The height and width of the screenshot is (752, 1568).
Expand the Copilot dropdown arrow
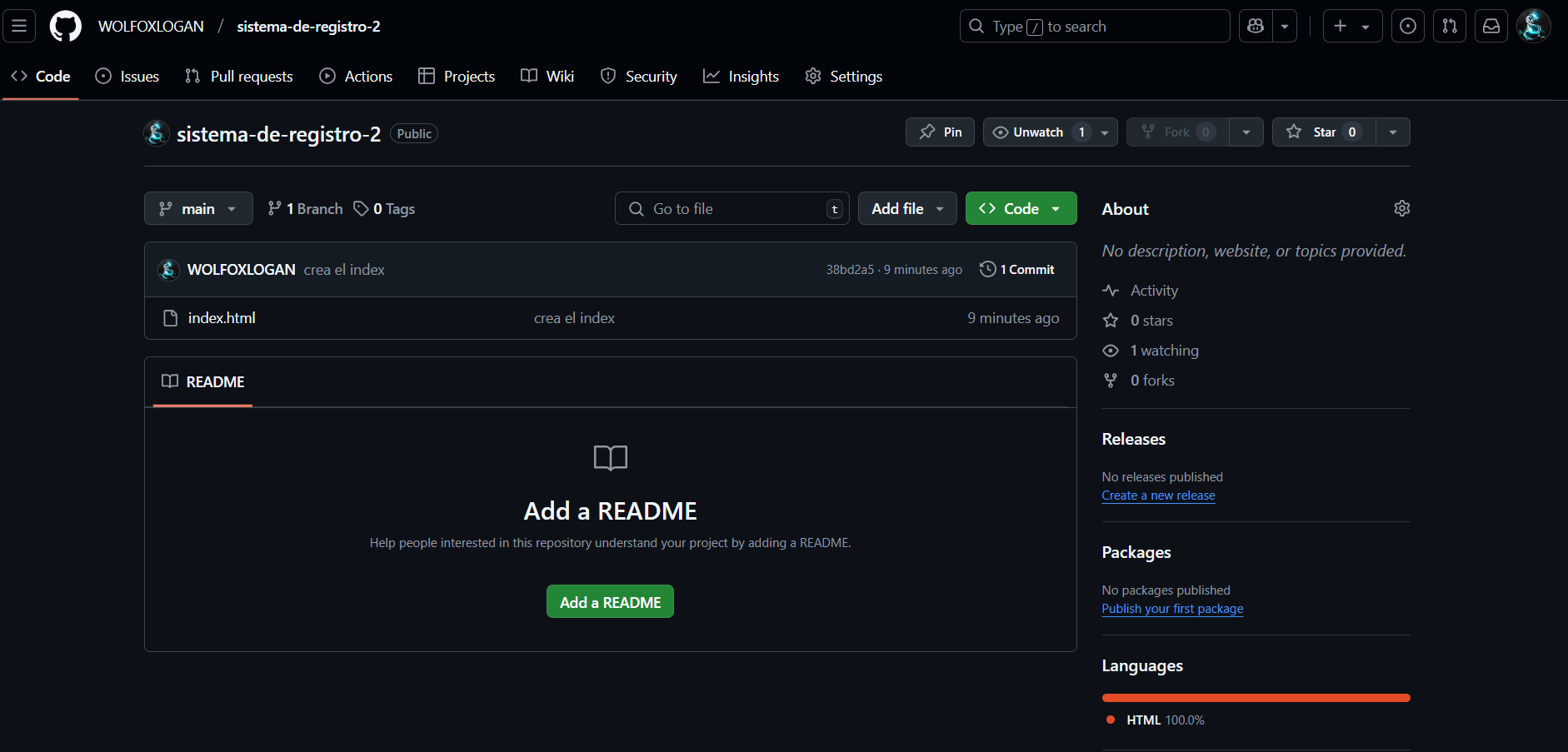pyautogui.click(x=1285, y=26)
